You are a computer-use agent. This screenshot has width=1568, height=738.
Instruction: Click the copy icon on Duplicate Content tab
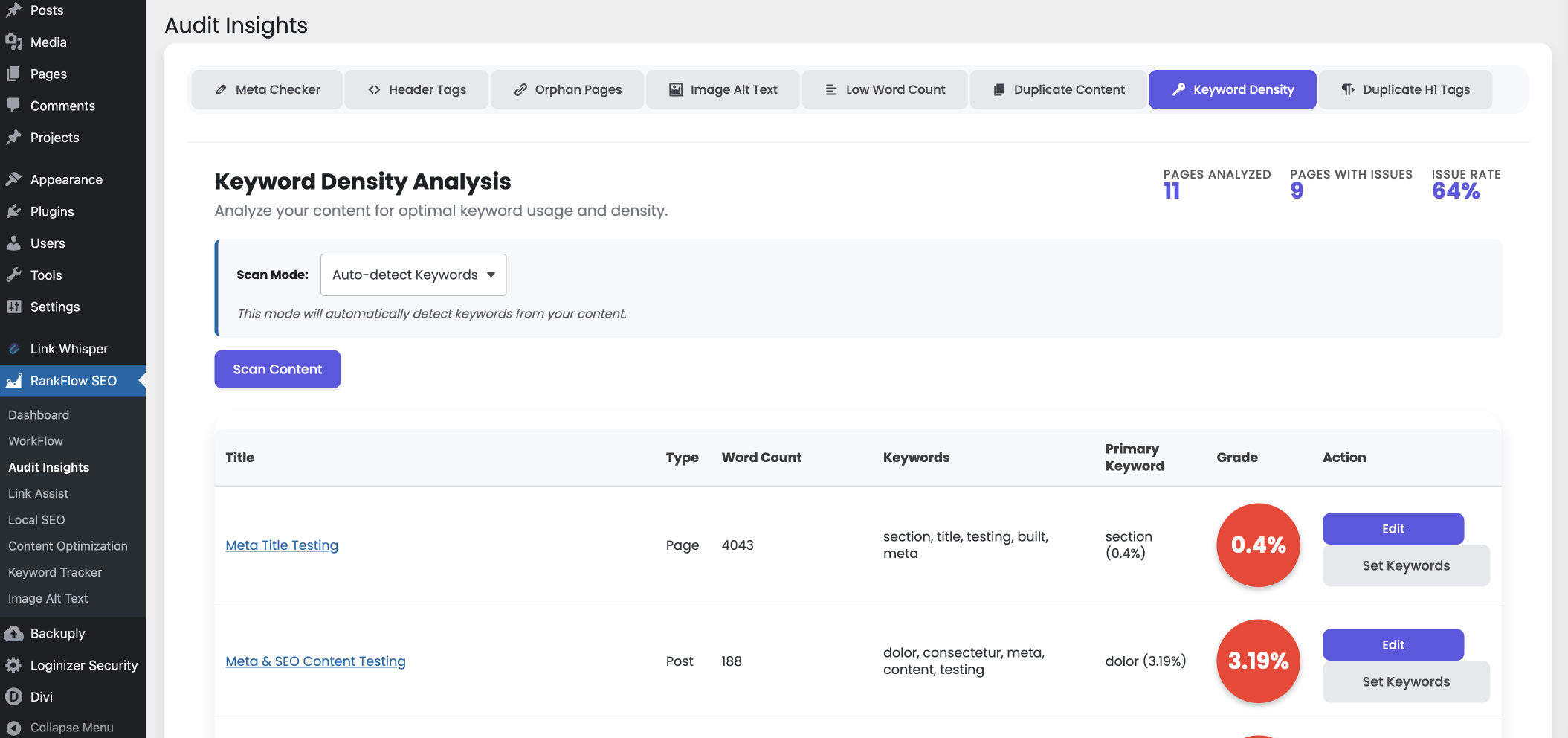tap(999, 90)
